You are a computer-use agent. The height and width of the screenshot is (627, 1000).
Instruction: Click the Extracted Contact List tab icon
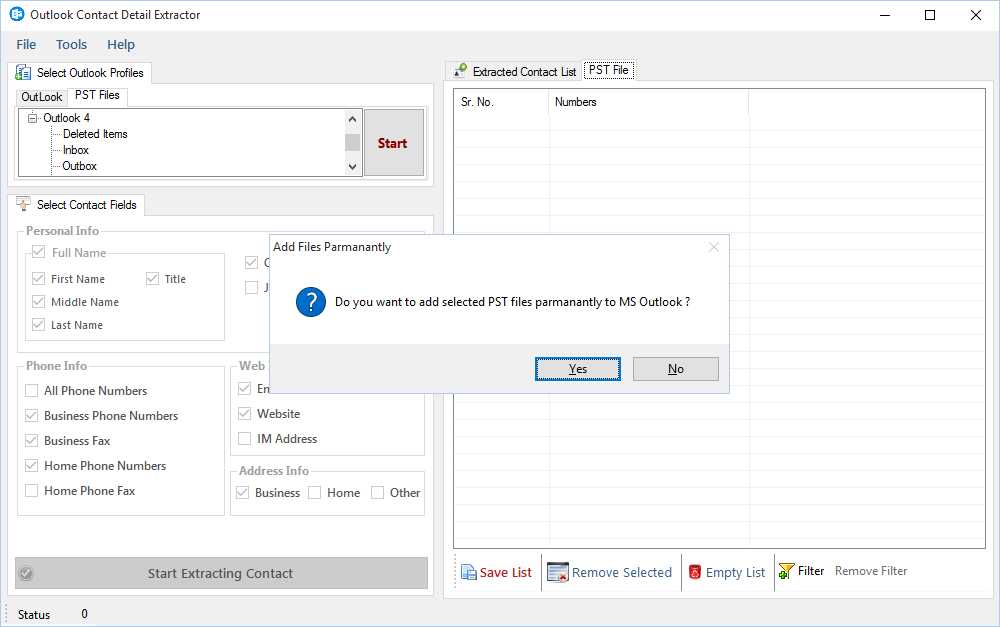[460, 71]
